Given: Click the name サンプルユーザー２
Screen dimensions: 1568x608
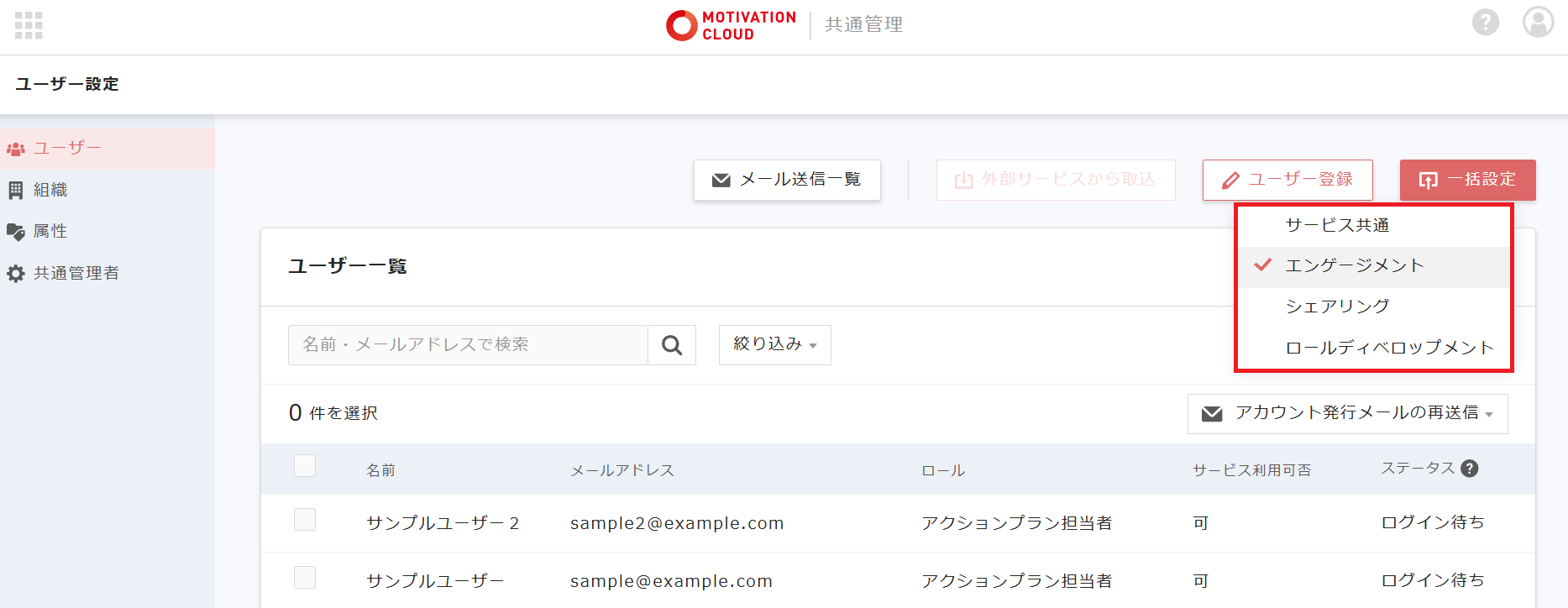Looking at the screenshot, I should pos(443,523).
